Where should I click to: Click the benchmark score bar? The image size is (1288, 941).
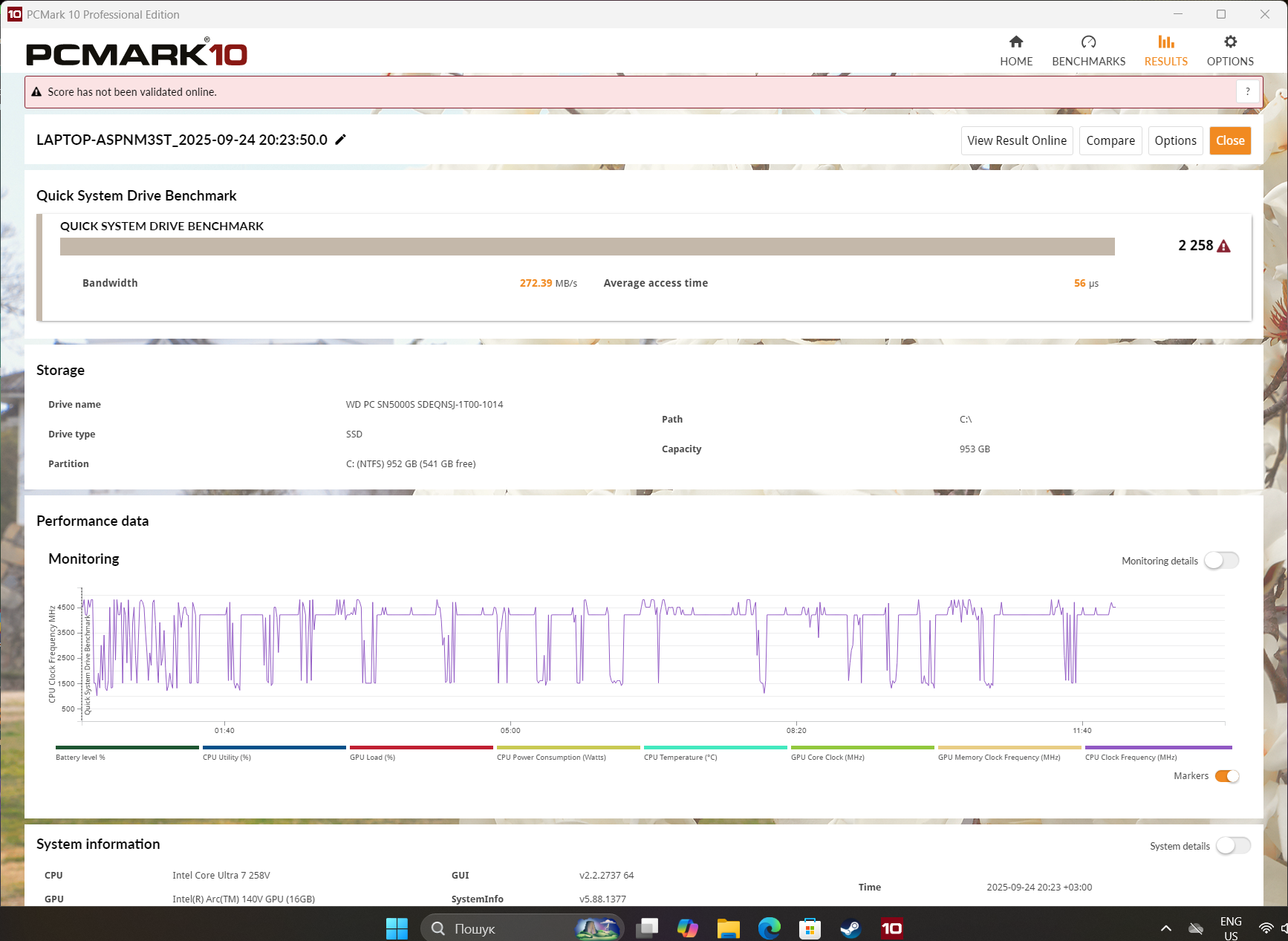[588, 247]
